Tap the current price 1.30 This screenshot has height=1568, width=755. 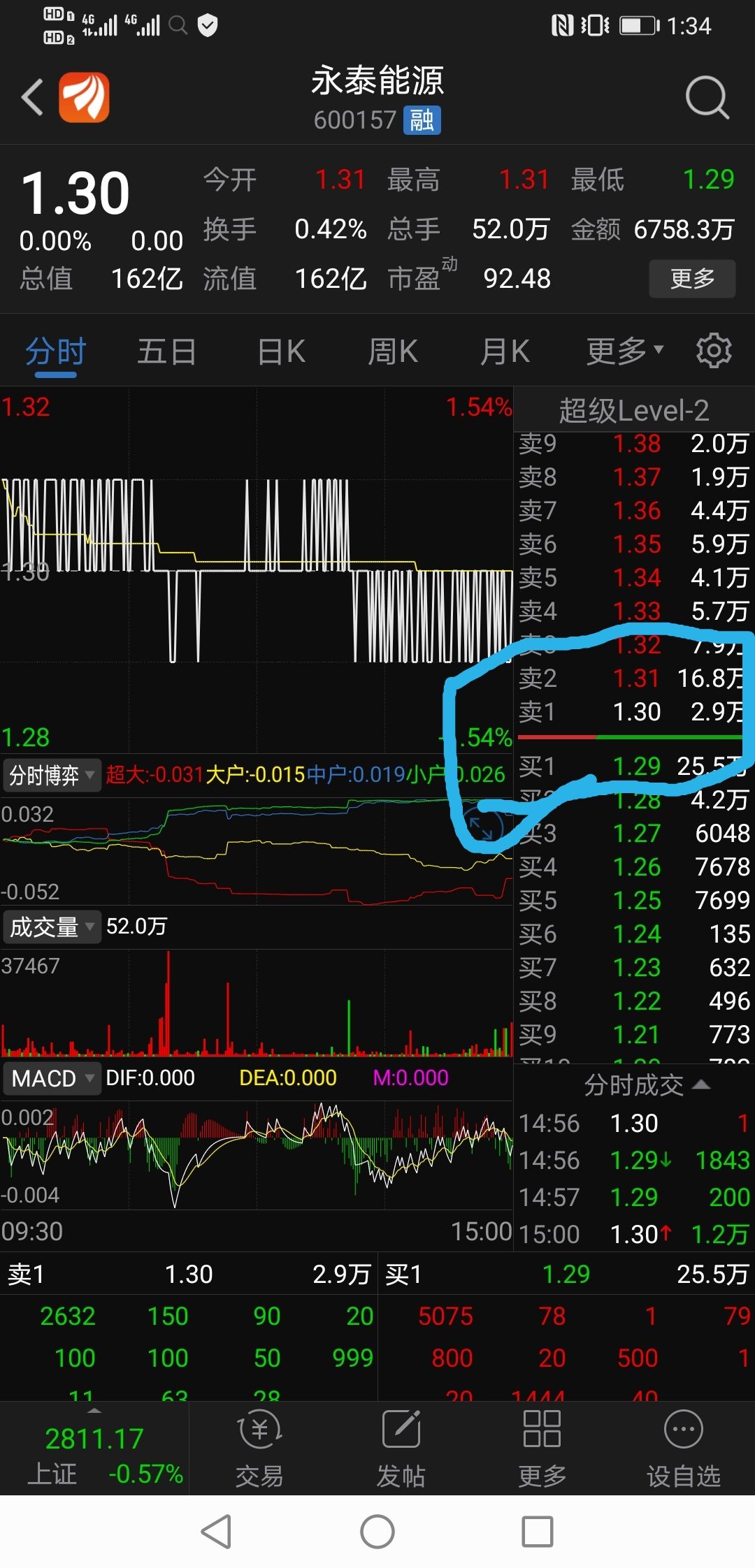tap(75, 193)
